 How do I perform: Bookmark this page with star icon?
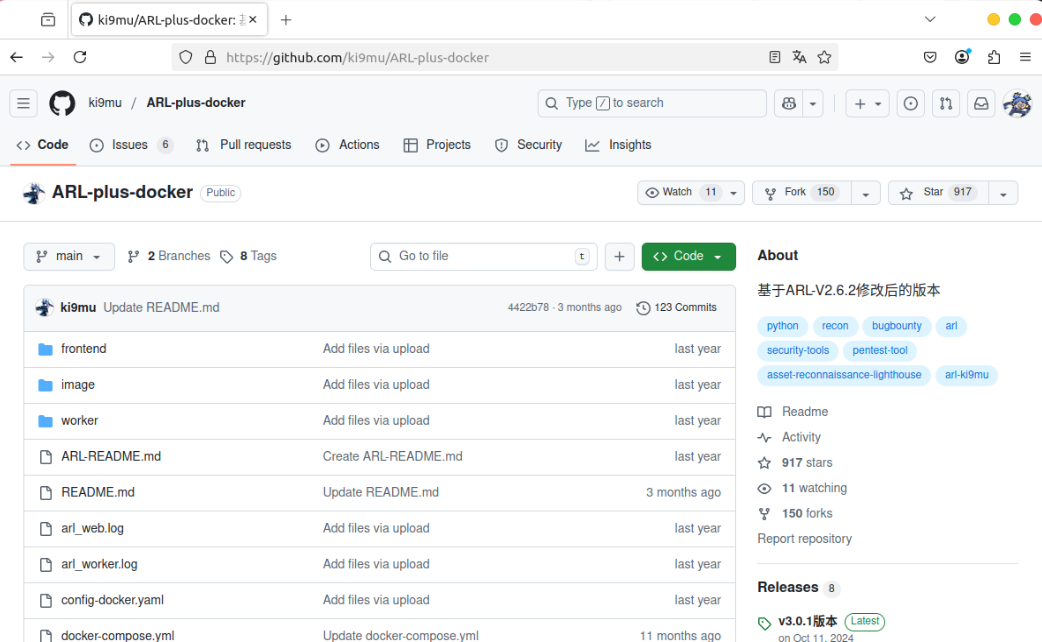824,57
